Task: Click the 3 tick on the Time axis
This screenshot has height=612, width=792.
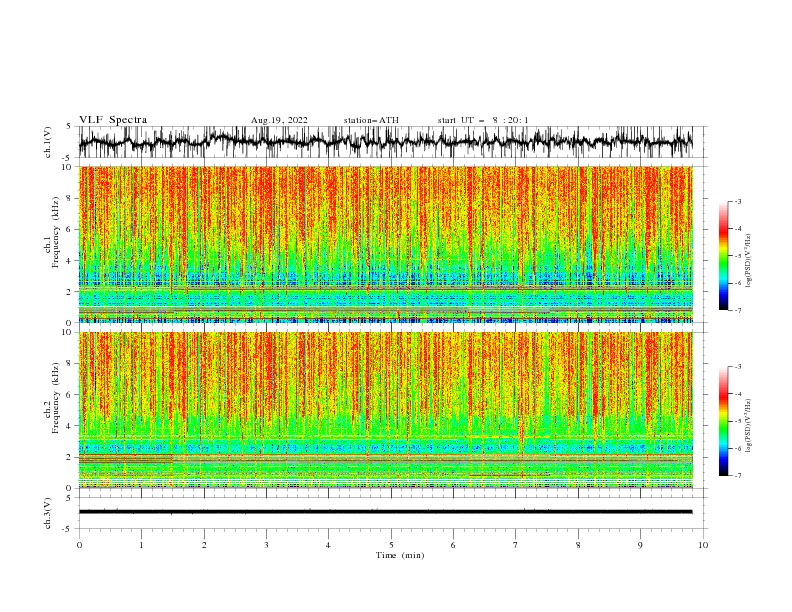Action: [x=266, y=545]
